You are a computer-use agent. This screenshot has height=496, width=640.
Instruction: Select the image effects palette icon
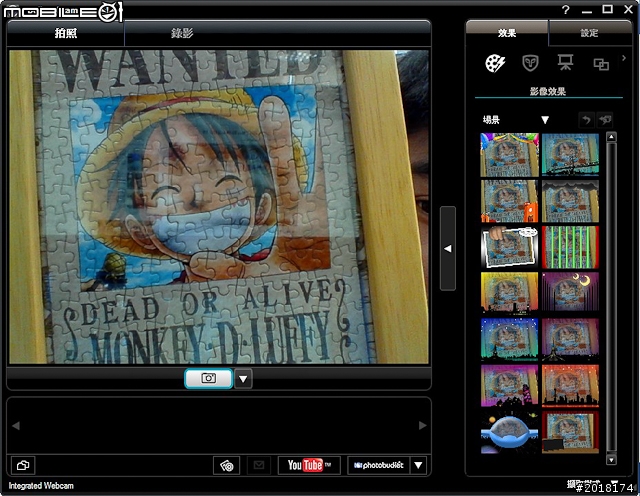click(x=495, y=63)
